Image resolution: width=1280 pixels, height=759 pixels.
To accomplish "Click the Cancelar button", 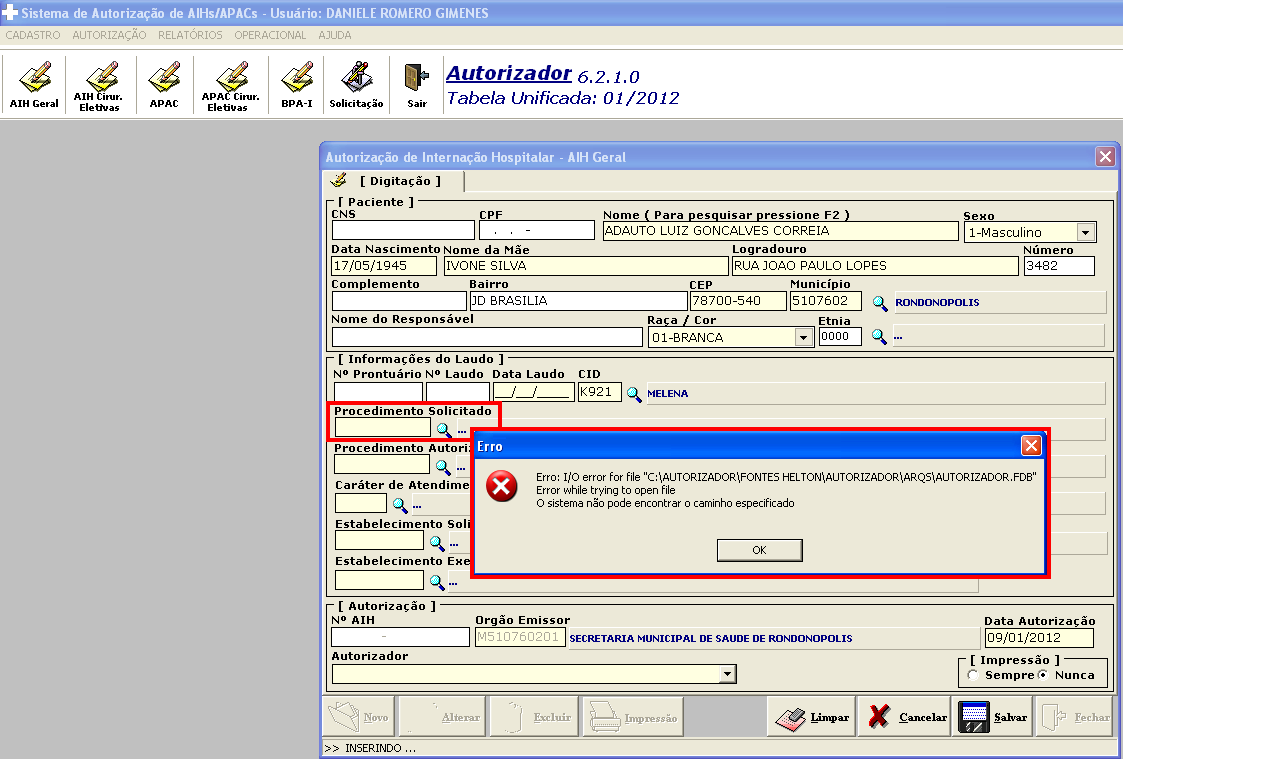I will click(903, 717).
